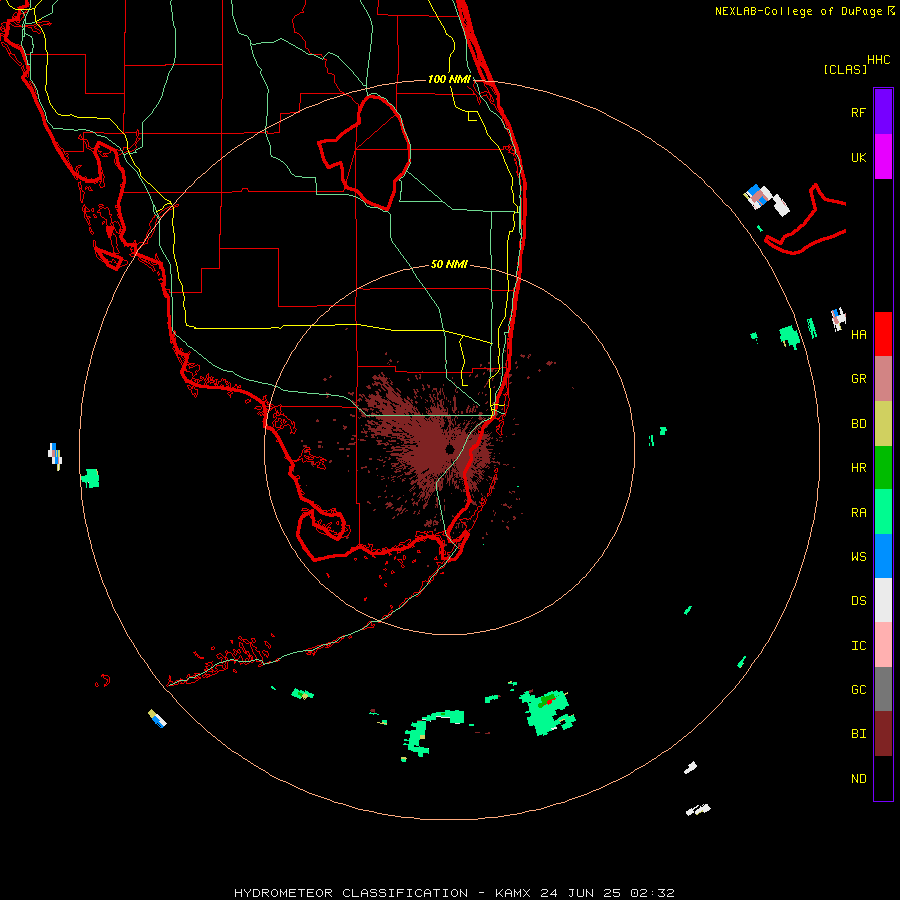
Task: Click the UK legend label text
Action: click(858, 157)
